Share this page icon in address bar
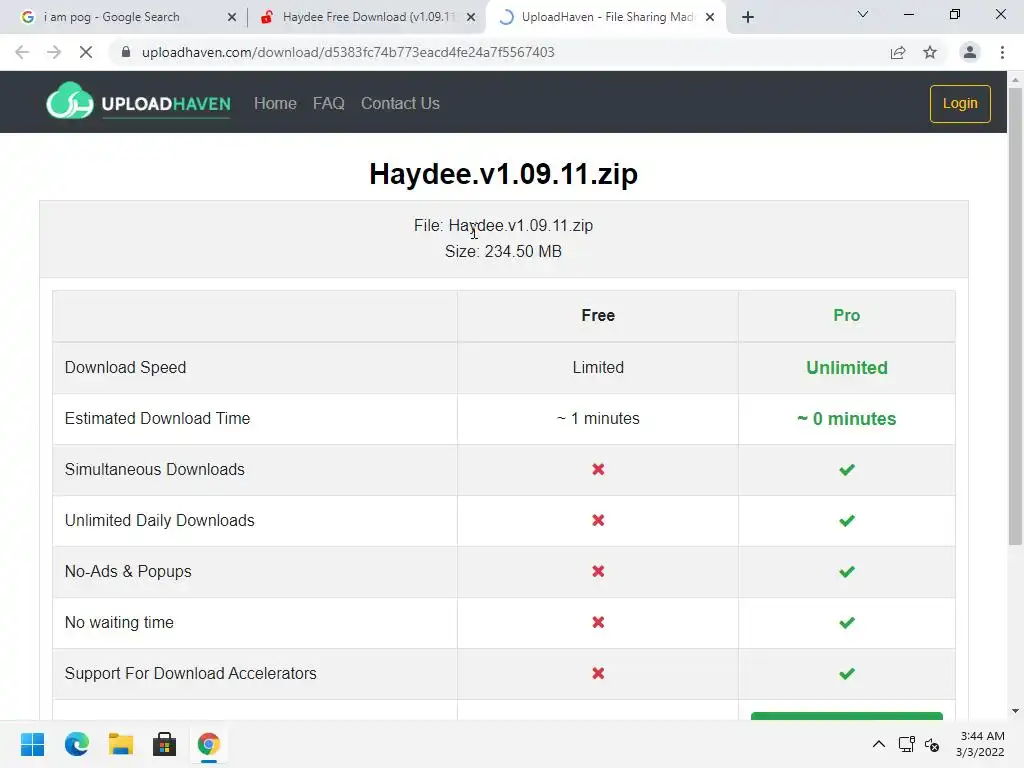The height and width of the screenshot is (768, 1024). click(x=898, y=52)
